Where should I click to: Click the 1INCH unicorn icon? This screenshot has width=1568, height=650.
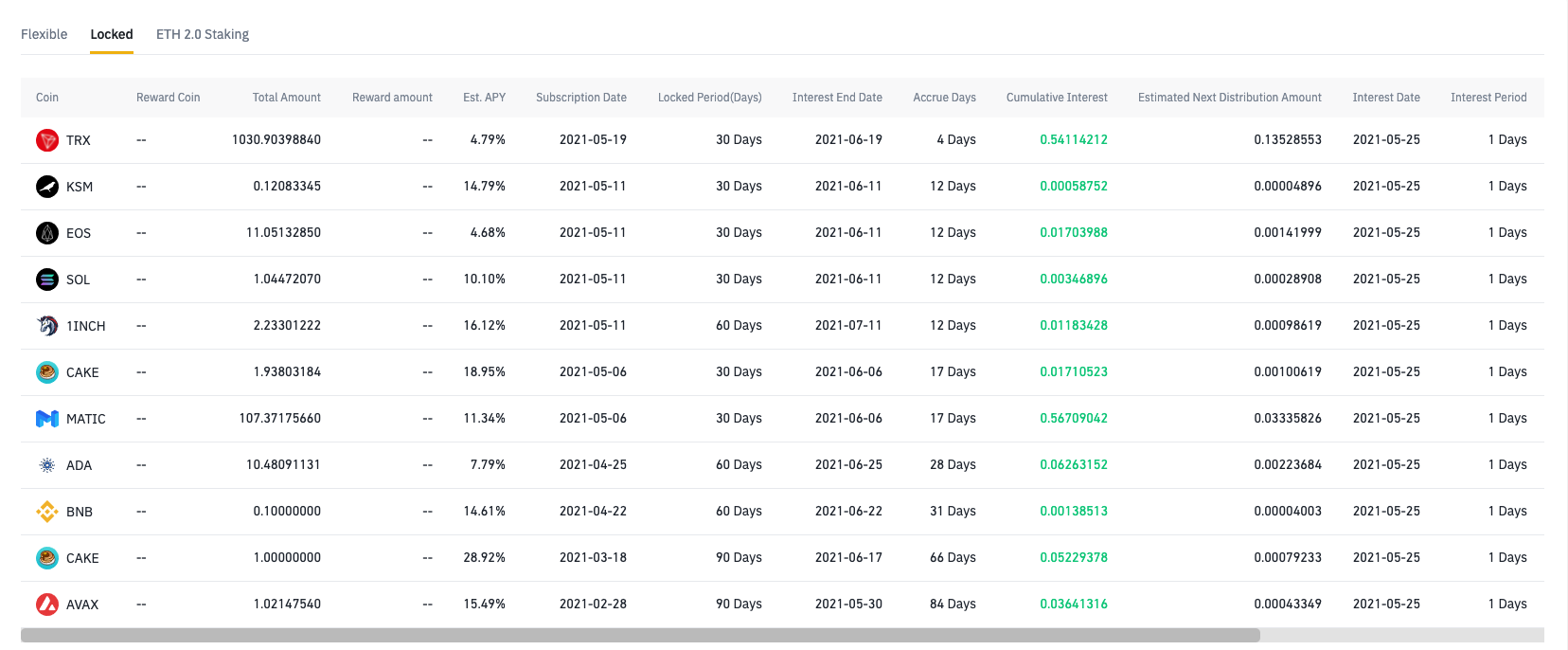[x=47, y=326]
